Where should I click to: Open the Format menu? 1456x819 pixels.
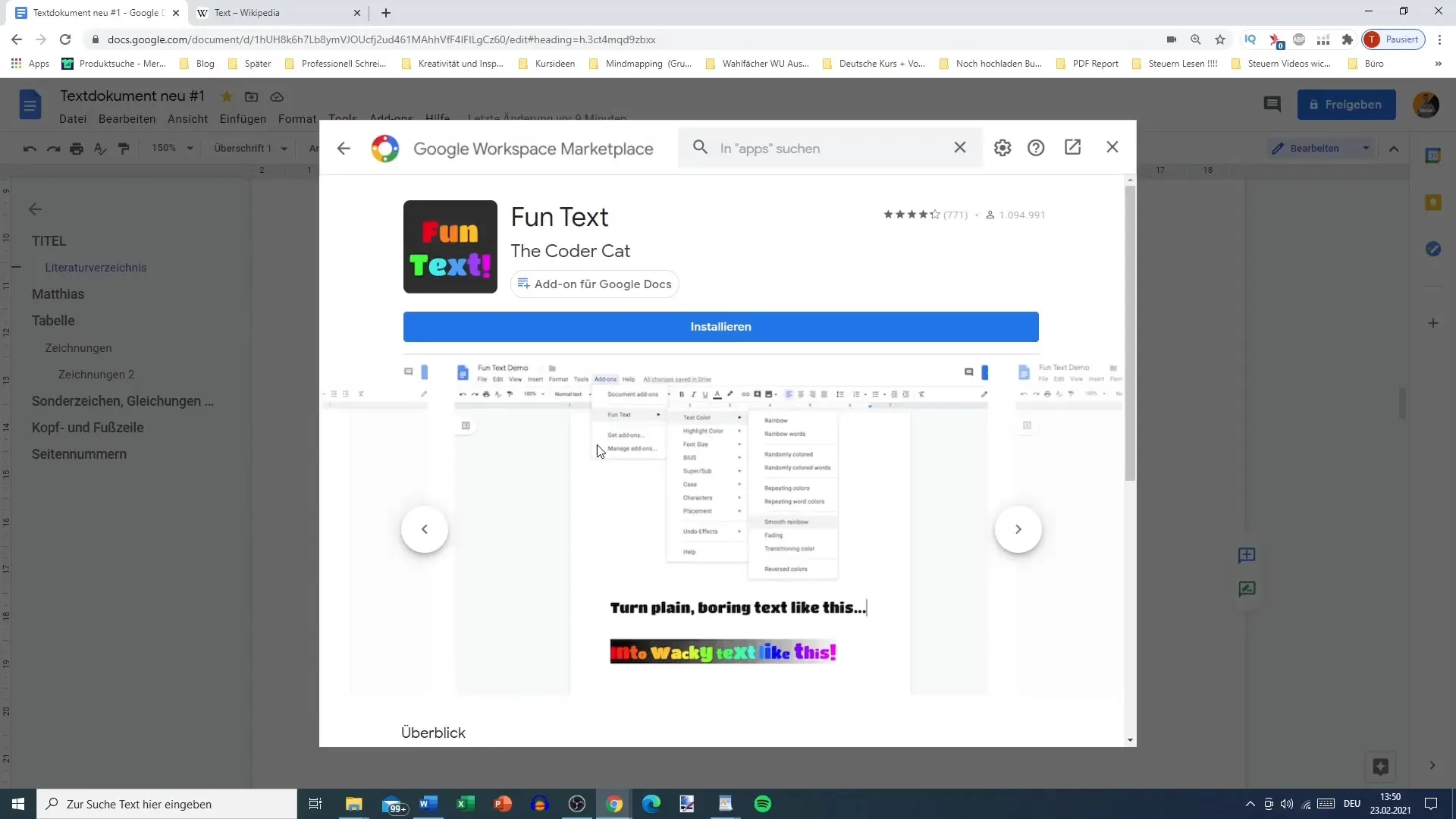click(x=297, y=119)
